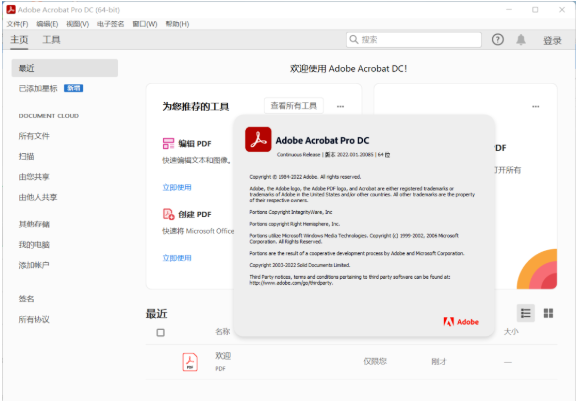Select 我的电脑 in the sidebar
This screenshot has width=576, height=401.
coord(34,245)
